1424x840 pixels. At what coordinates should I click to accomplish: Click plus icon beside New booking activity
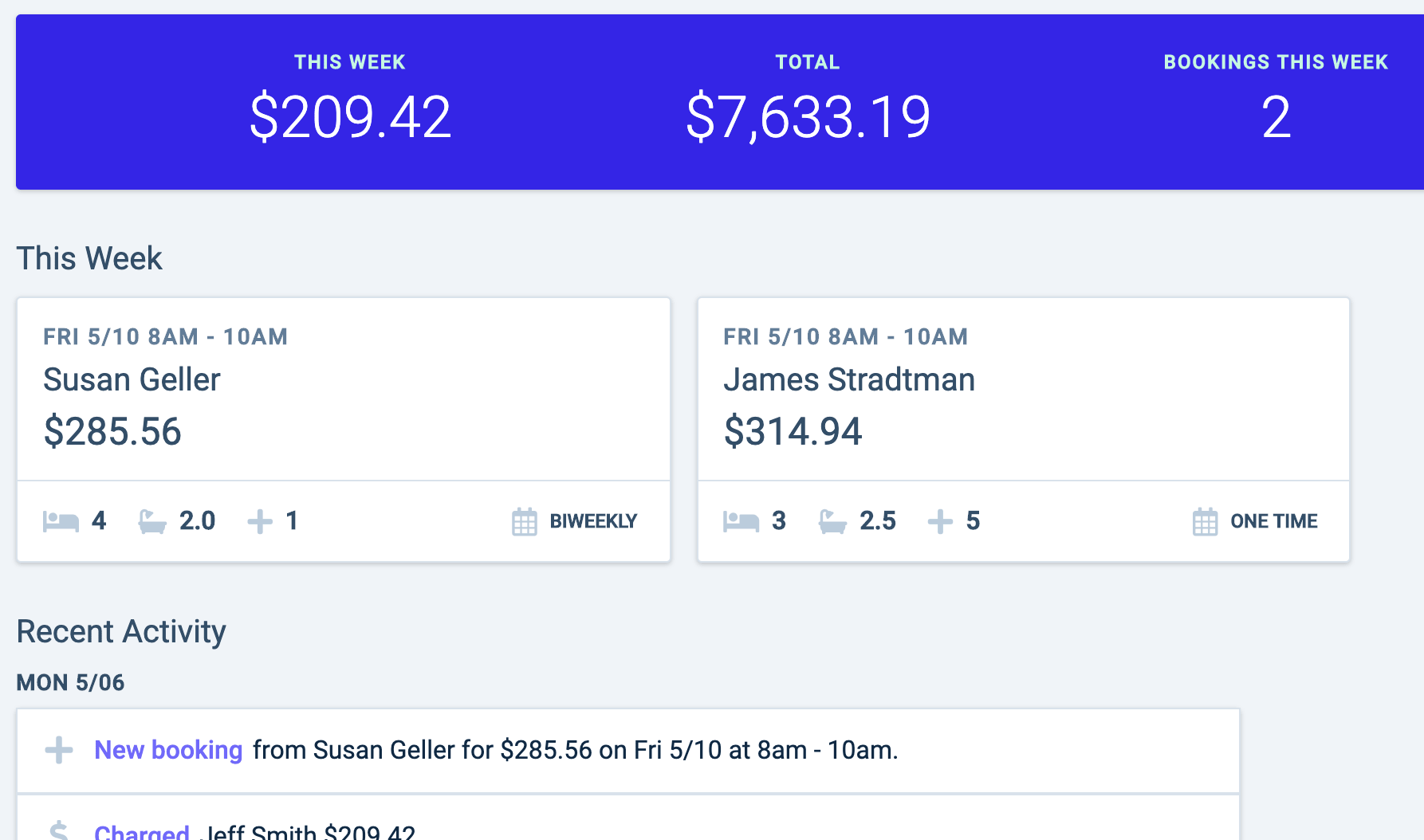(59, 750)
